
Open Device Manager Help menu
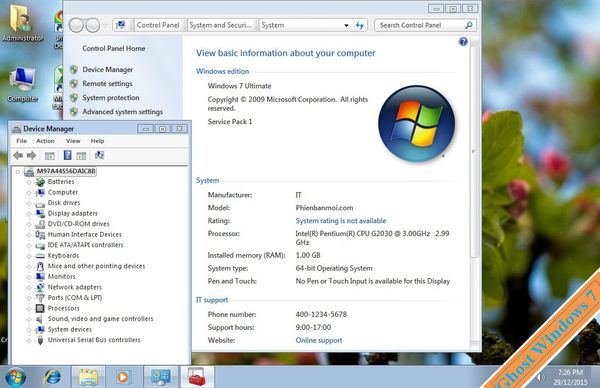coord(97,141)
